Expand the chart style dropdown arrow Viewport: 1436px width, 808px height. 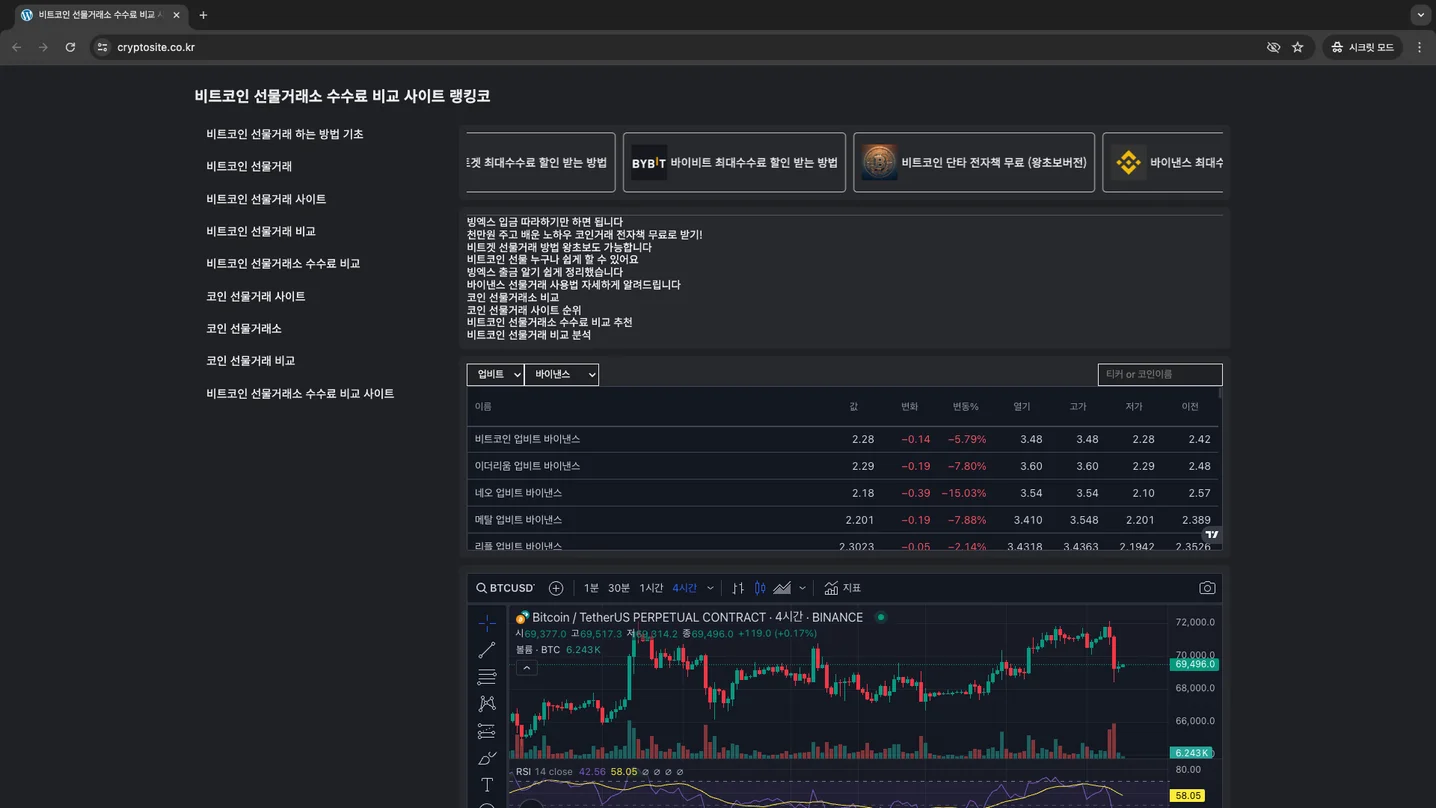802,588
